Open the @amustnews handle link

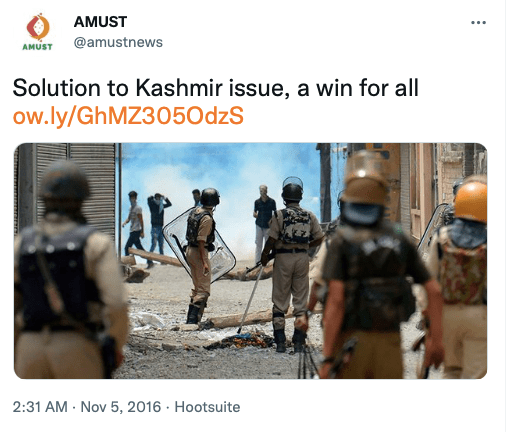pyautogui.click(x=118, y=42)
